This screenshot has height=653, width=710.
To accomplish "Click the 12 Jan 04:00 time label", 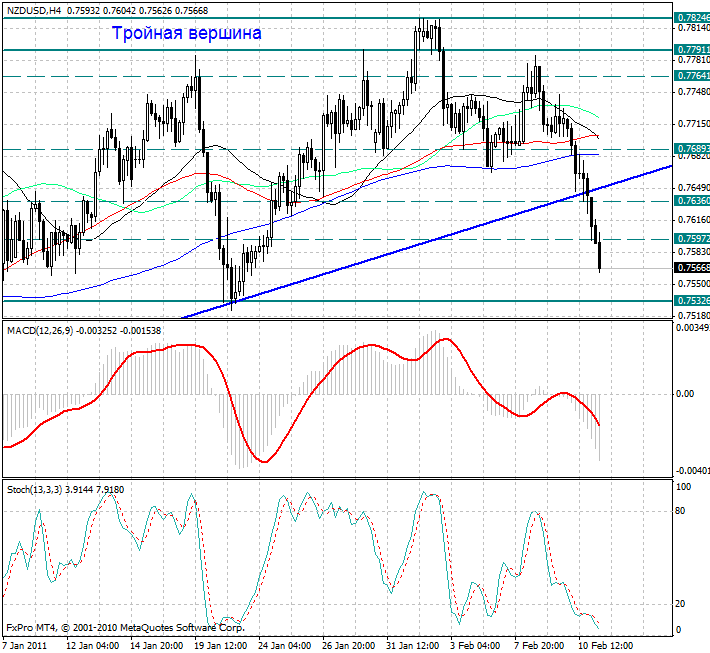I will (93, 645).
